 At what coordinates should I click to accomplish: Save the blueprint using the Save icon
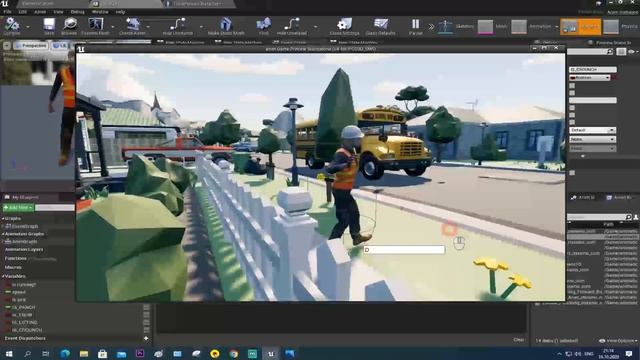[49, 25]
